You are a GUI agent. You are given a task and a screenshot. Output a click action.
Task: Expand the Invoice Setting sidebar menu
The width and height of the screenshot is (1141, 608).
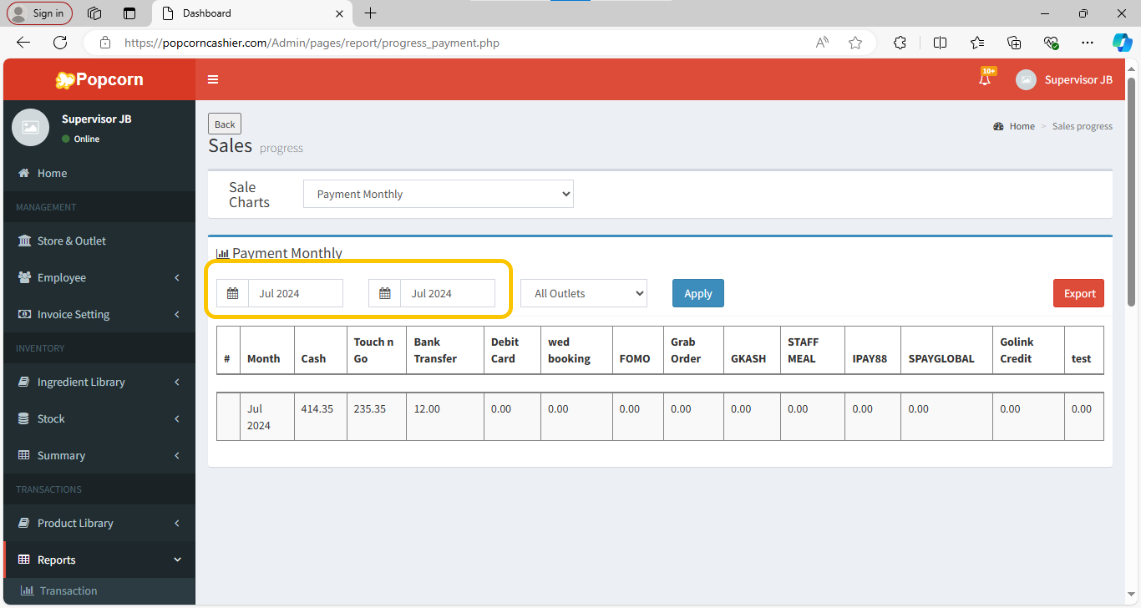(99, 314)
